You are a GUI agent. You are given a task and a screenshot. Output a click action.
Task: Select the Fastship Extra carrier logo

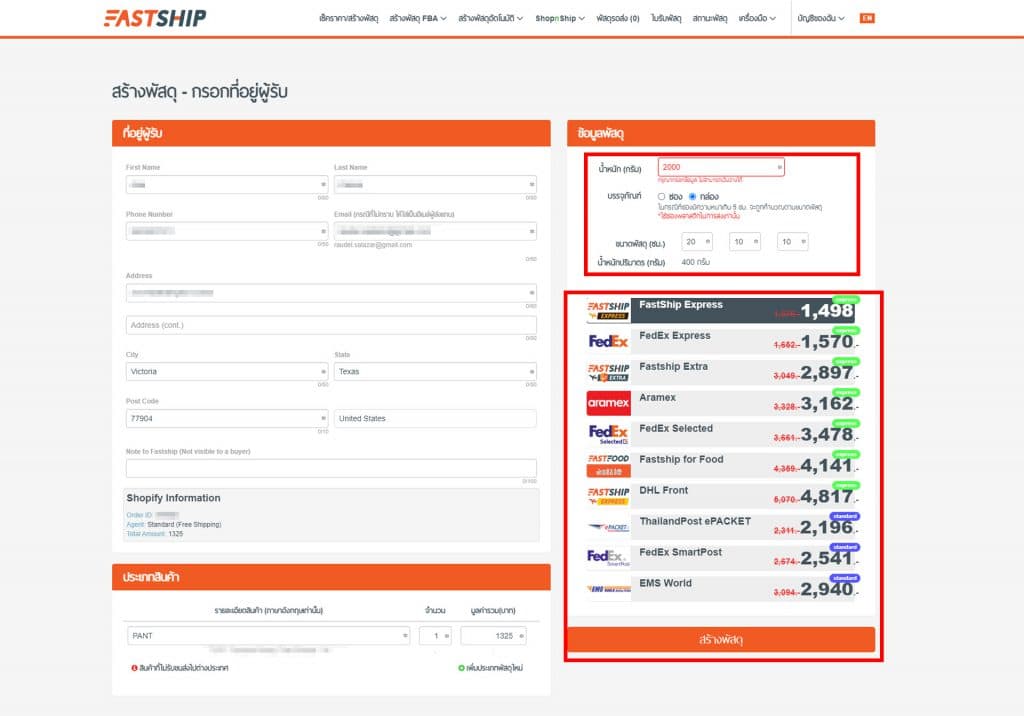[x=608, y=373]
